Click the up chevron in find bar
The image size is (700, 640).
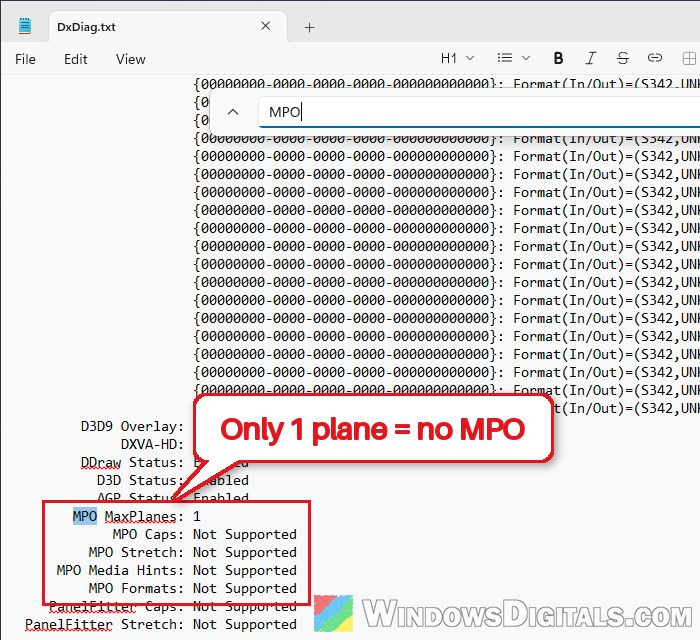[x=233, y=112]
